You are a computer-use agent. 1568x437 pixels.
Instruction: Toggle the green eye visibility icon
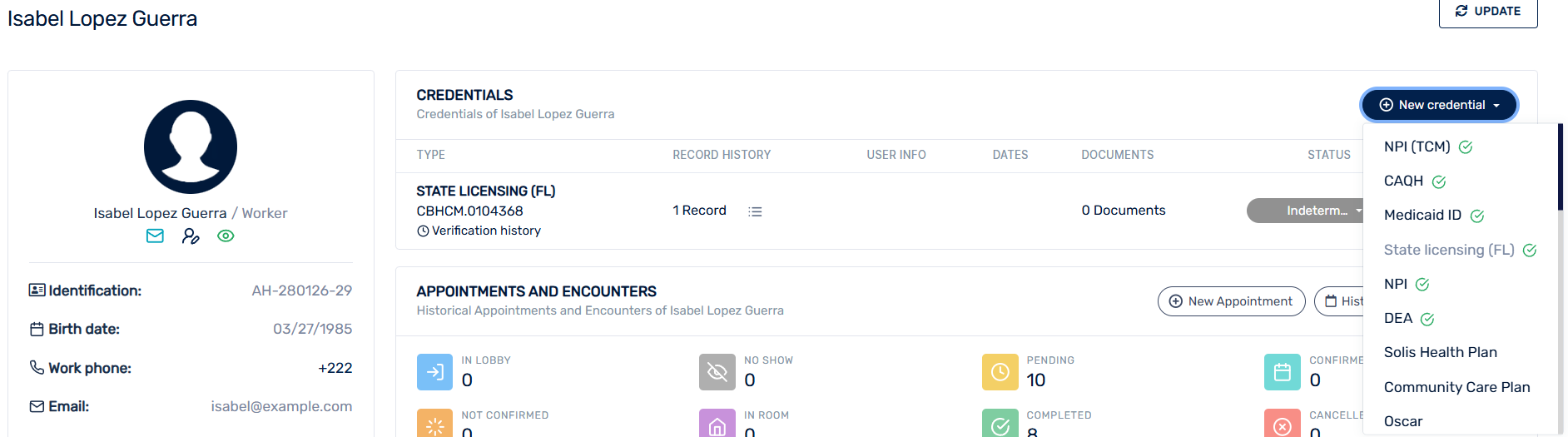click(226, 236)
